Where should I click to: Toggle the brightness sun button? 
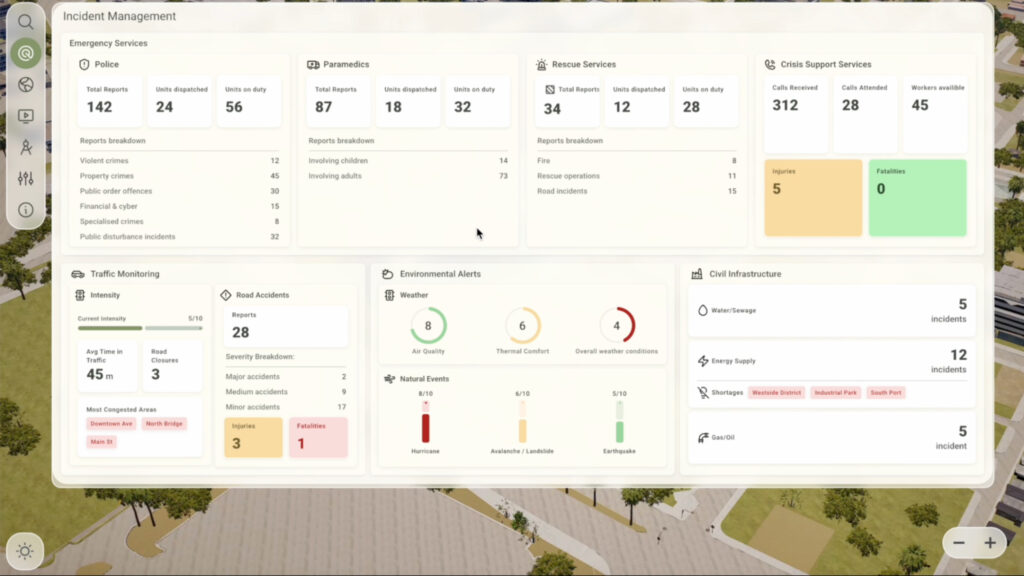click(x=25, y=551)
